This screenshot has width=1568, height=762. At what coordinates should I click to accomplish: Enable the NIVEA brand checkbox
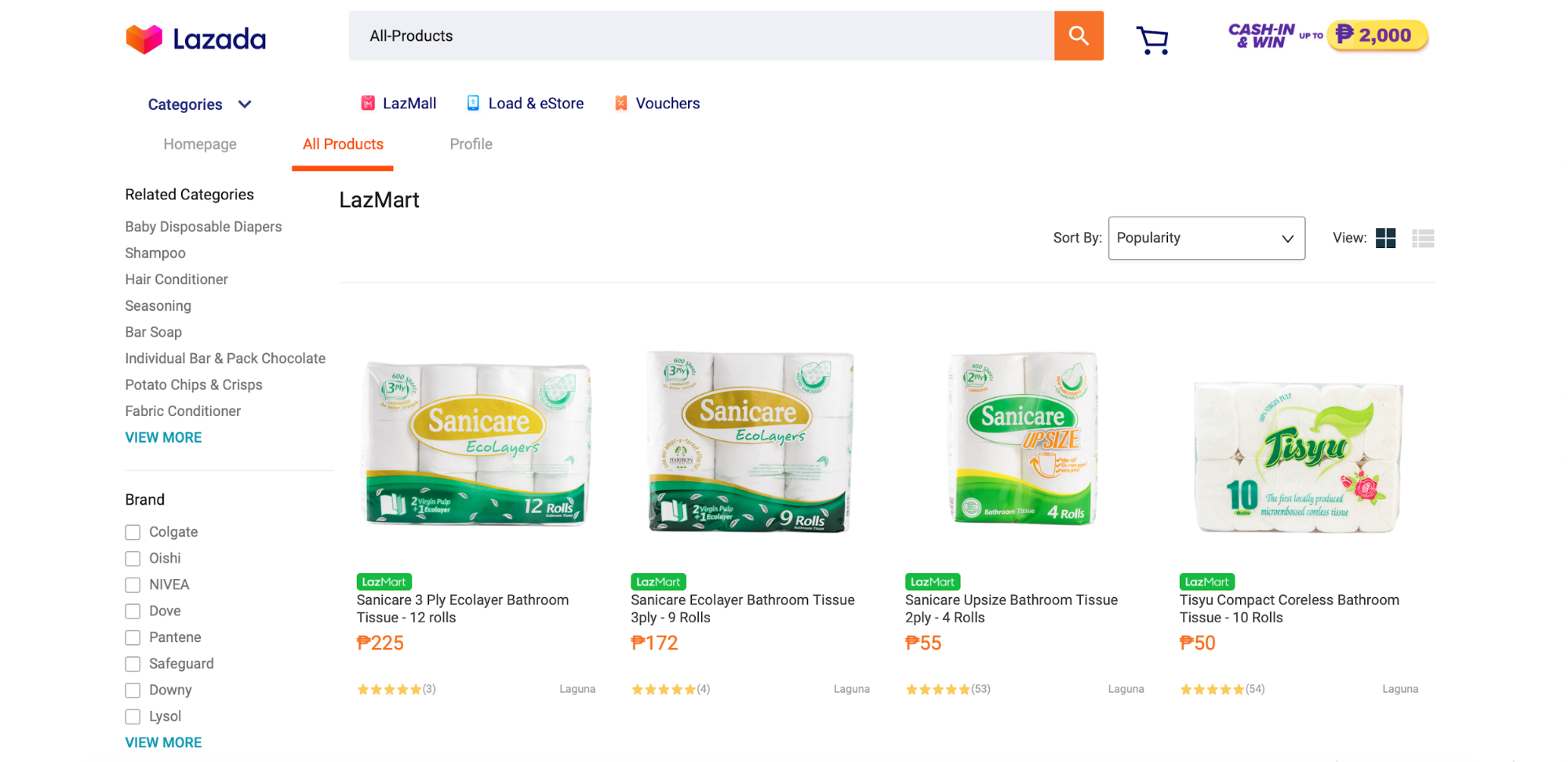click(133, 585)
